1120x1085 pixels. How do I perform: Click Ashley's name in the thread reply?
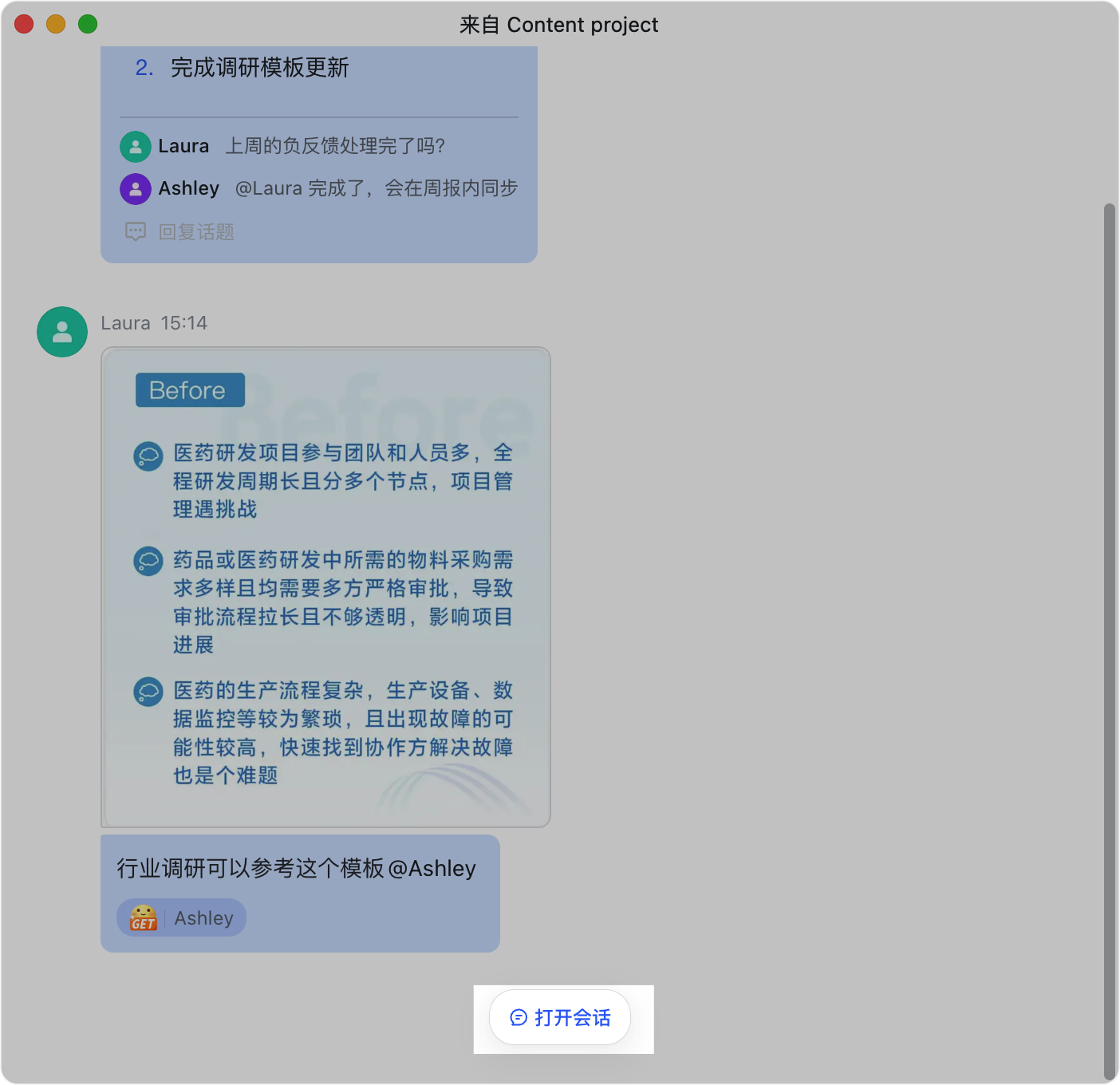[x=188, y=188]
